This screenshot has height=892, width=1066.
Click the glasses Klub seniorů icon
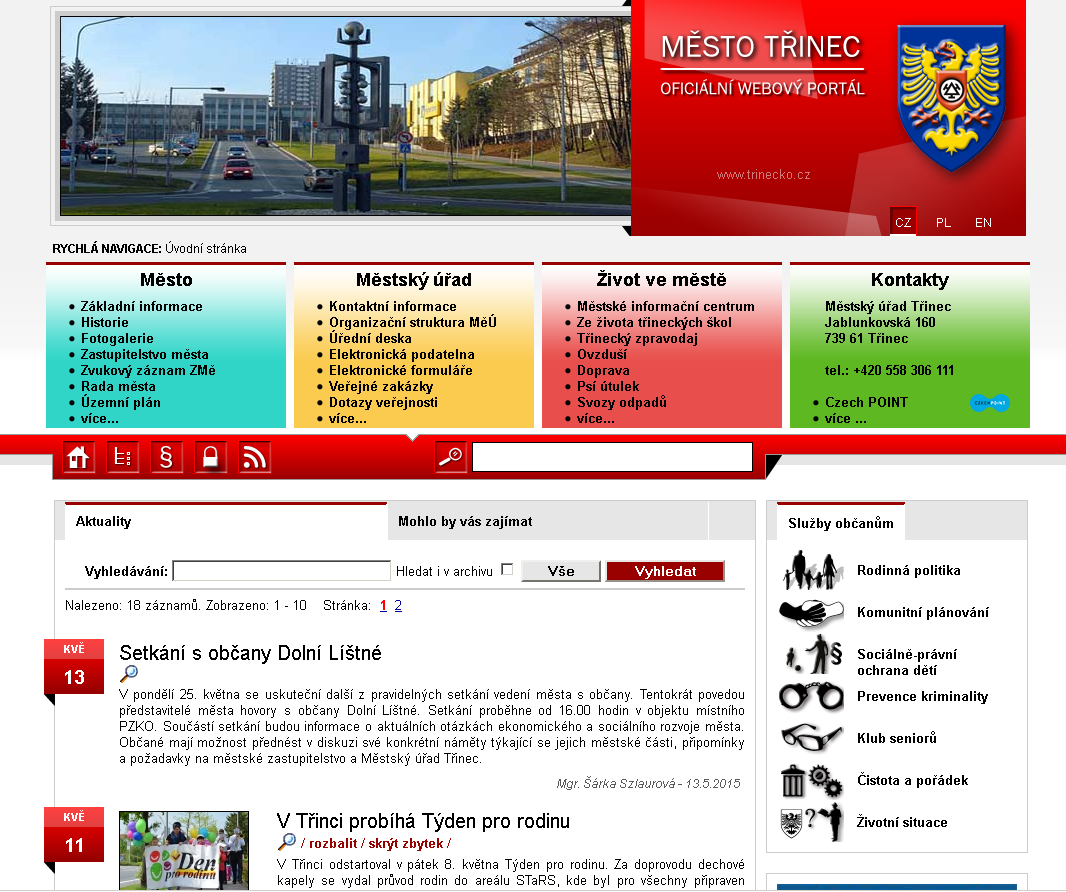(x=811, y=738)
